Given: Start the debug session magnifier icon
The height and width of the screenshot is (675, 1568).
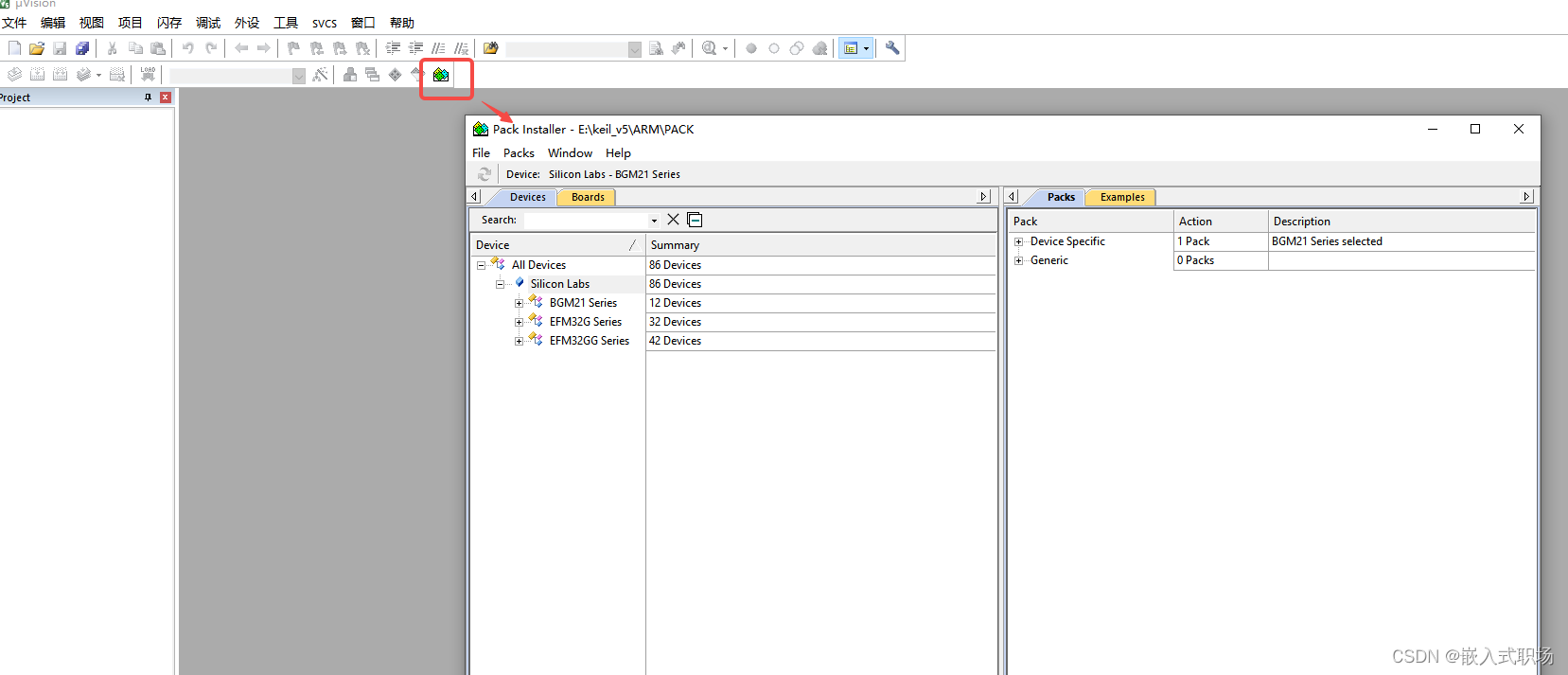Looking at the screenshot, I should [x=709, y=48].
